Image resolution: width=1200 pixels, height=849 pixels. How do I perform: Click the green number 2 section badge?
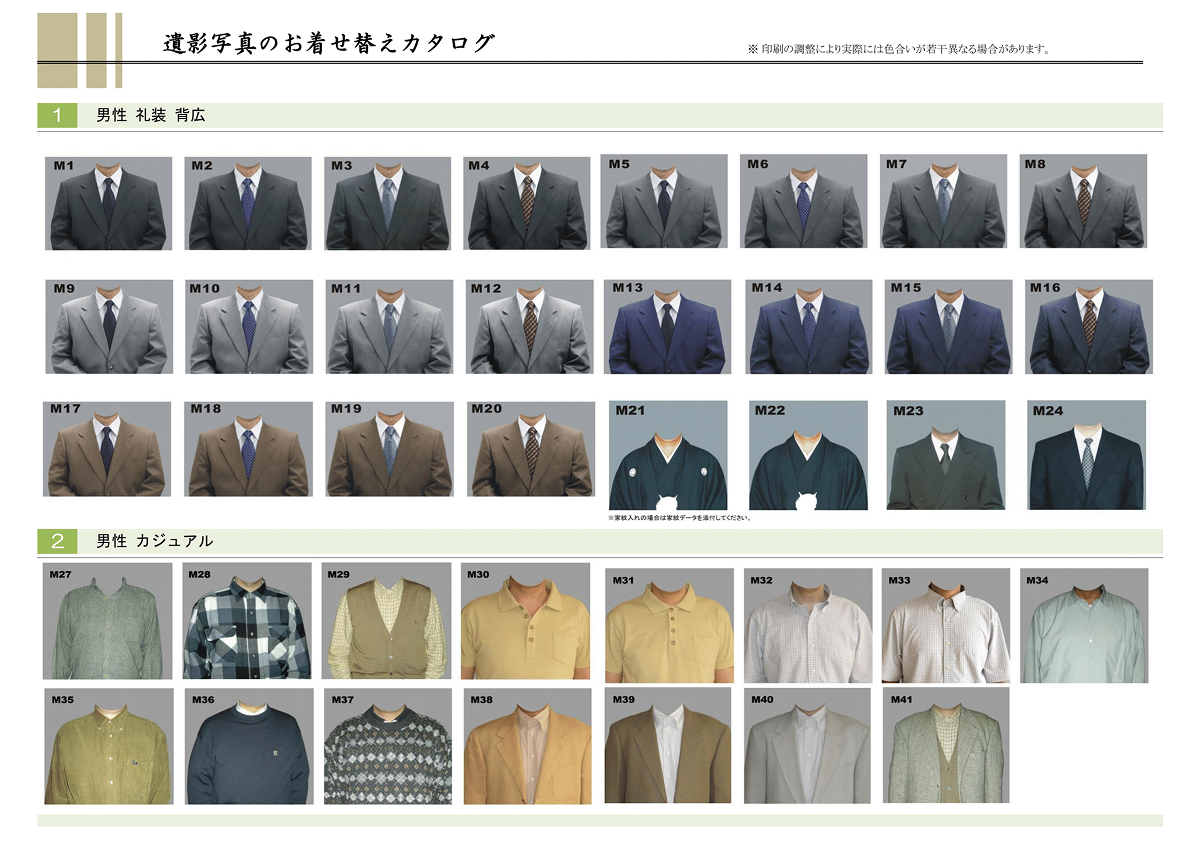(57, 541)
